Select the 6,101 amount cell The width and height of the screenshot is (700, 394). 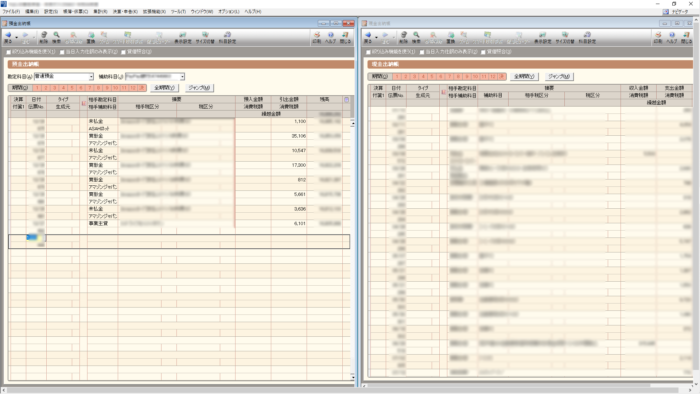pyautogui.click(x=289, y=224)
